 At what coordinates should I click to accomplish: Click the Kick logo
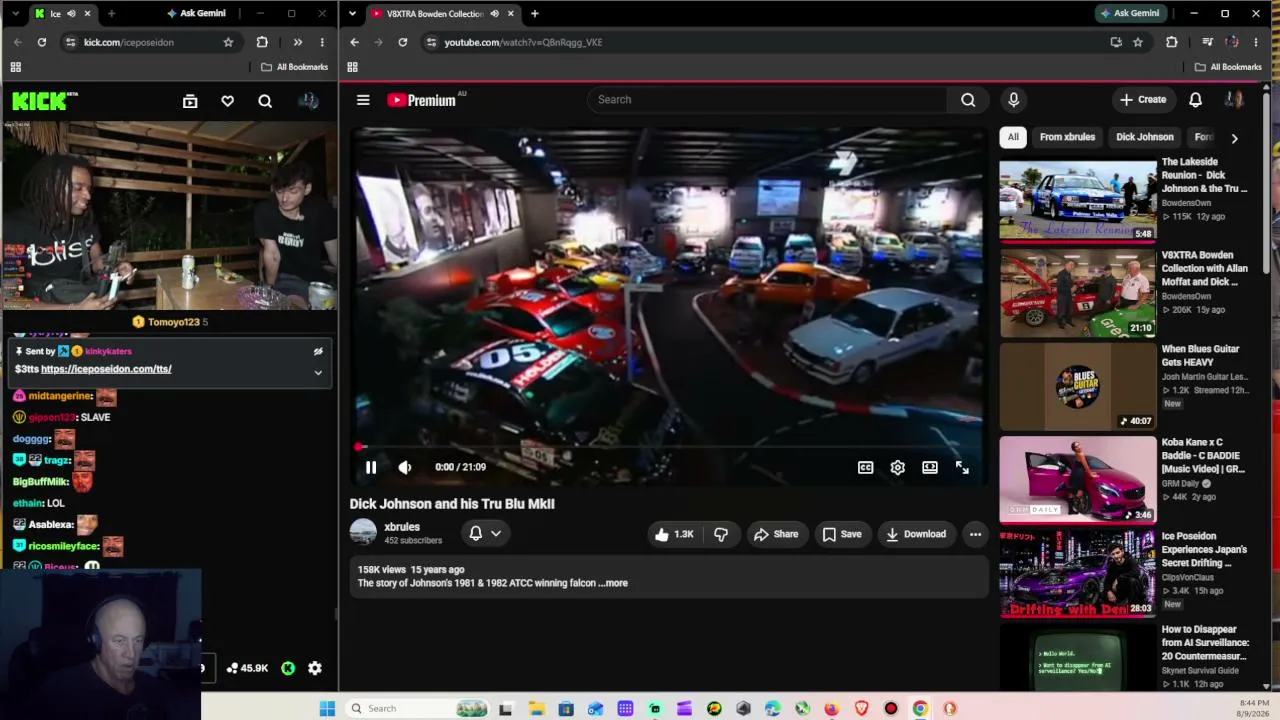click(x=44, y=101)
